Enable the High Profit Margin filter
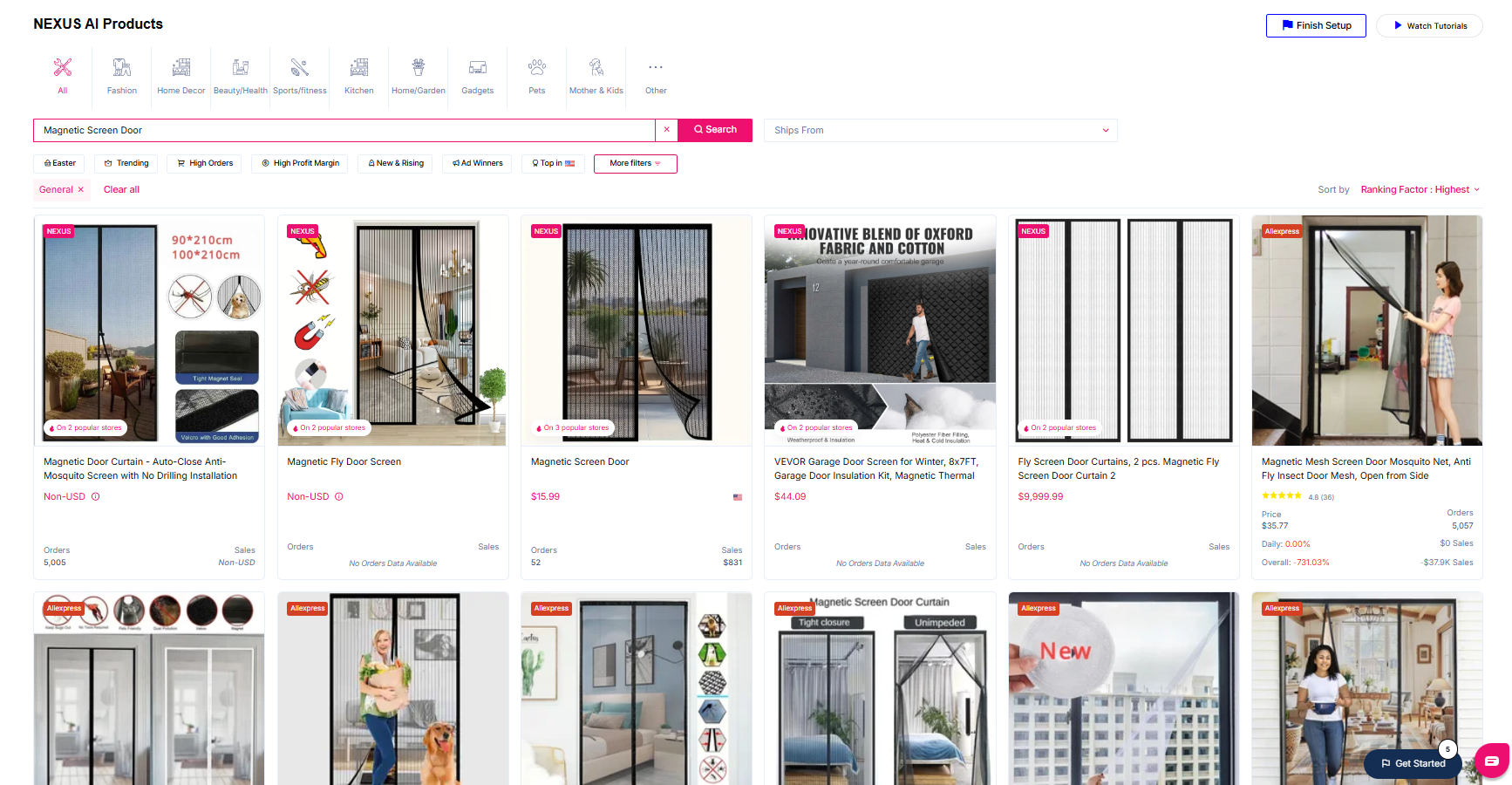The height and width of the screenshot is (785, 1512). pos(300,163)
